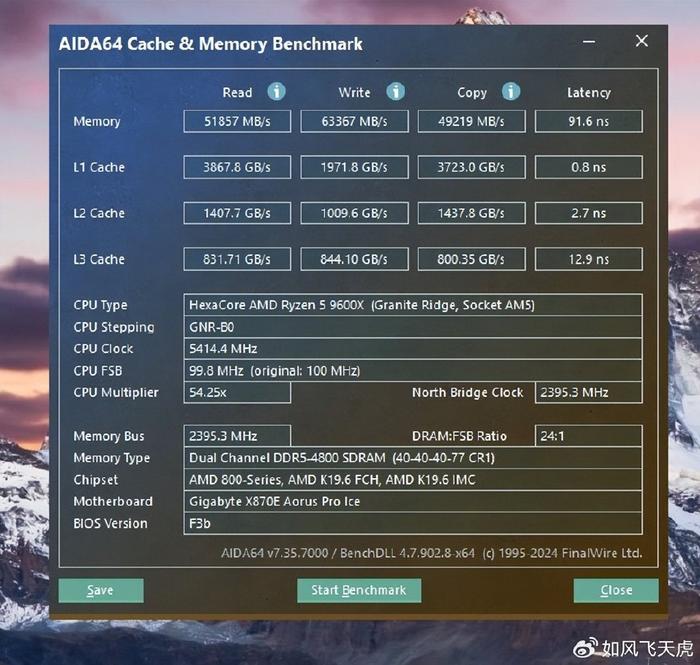
Task: Click Memory Type field DDR5-4800 SDRAM
Action: tap(413, 458)
